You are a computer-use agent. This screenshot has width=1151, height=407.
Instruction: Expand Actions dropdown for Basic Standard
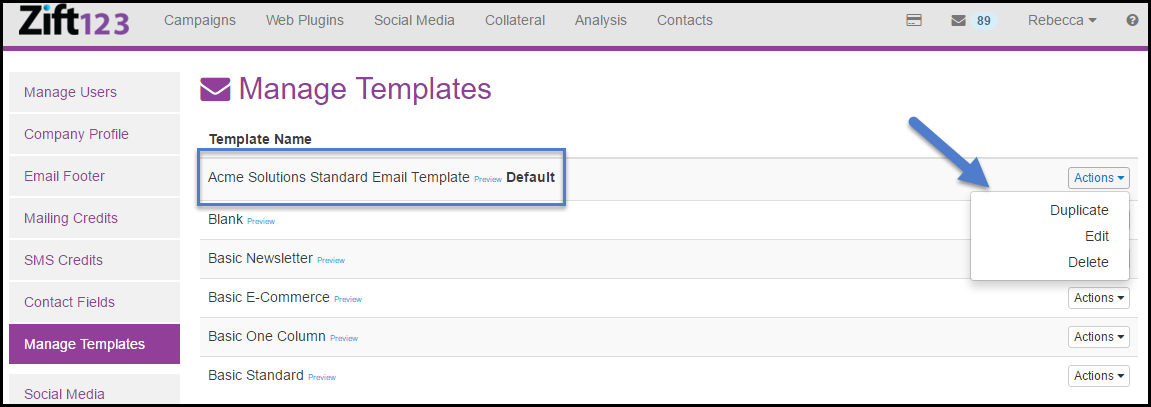tap(1099, 376)
